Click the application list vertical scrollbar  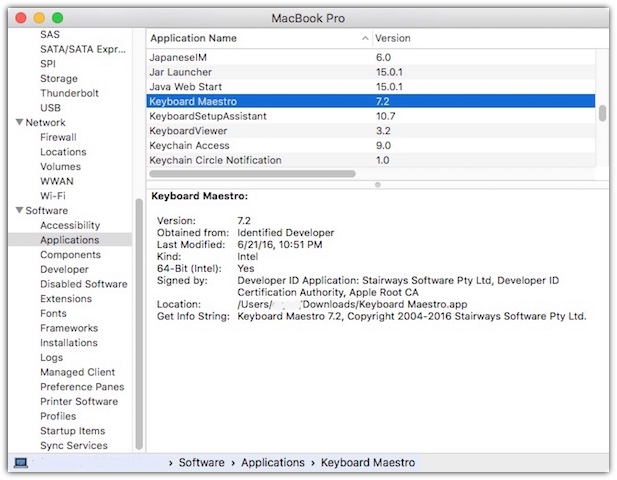pos(602,113)
